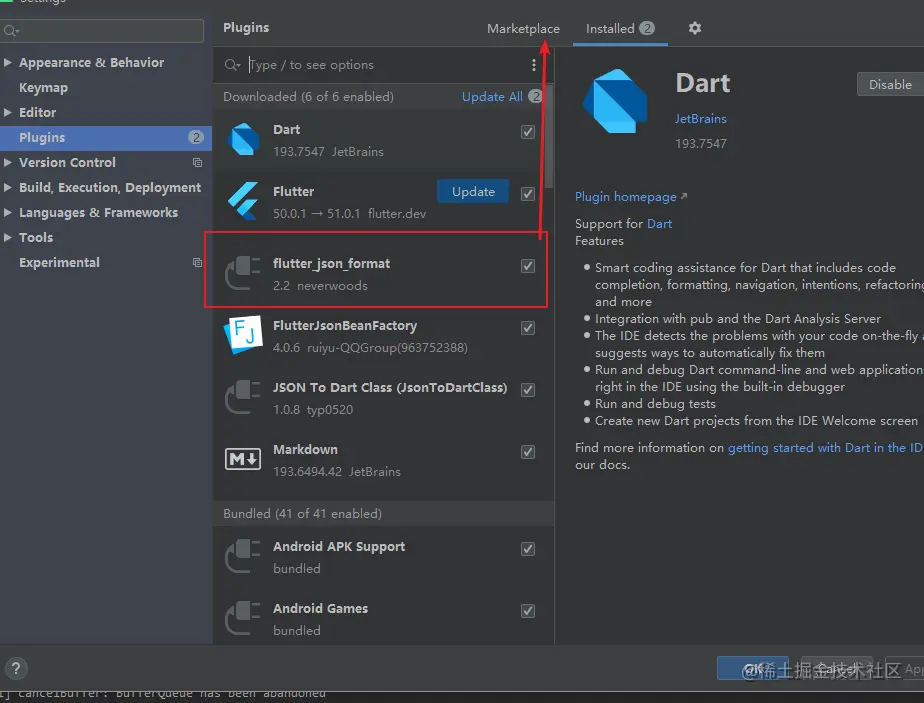Toggle the Android APK Support checkbox

pyautogui.click(x=528, y=549)
